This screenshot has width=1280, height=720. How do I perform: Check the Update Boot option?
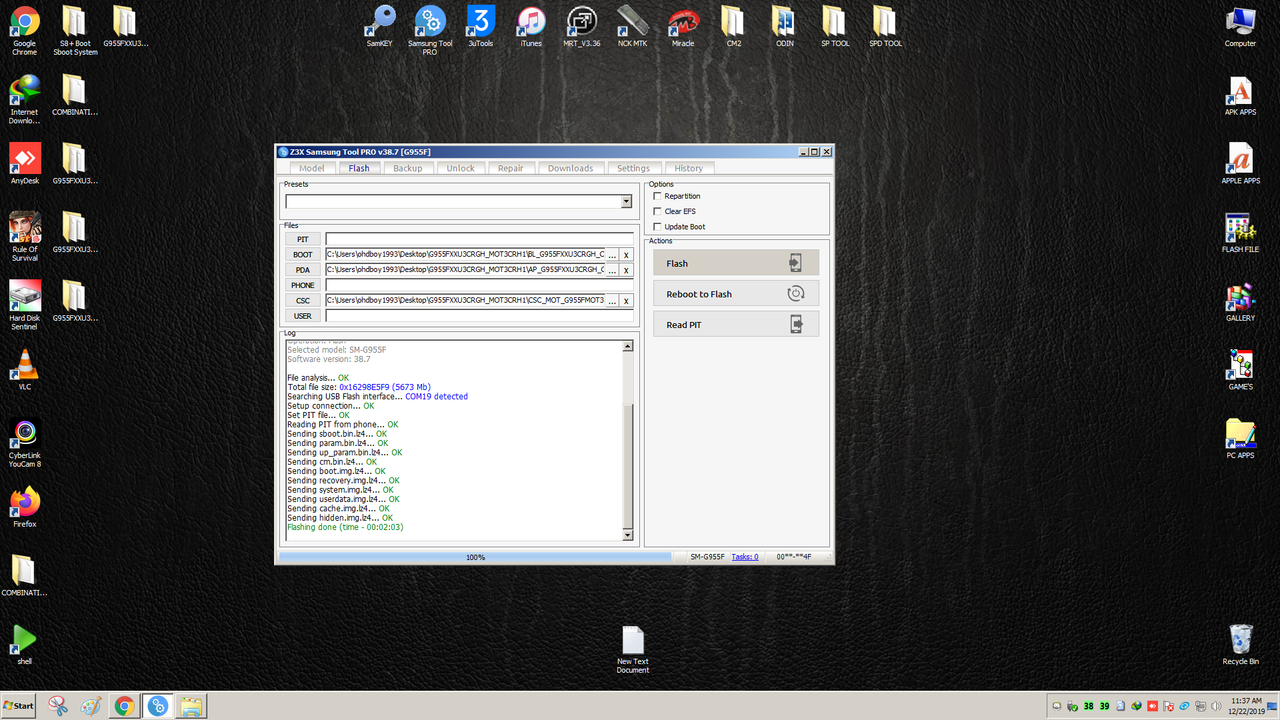coord(657,227)
